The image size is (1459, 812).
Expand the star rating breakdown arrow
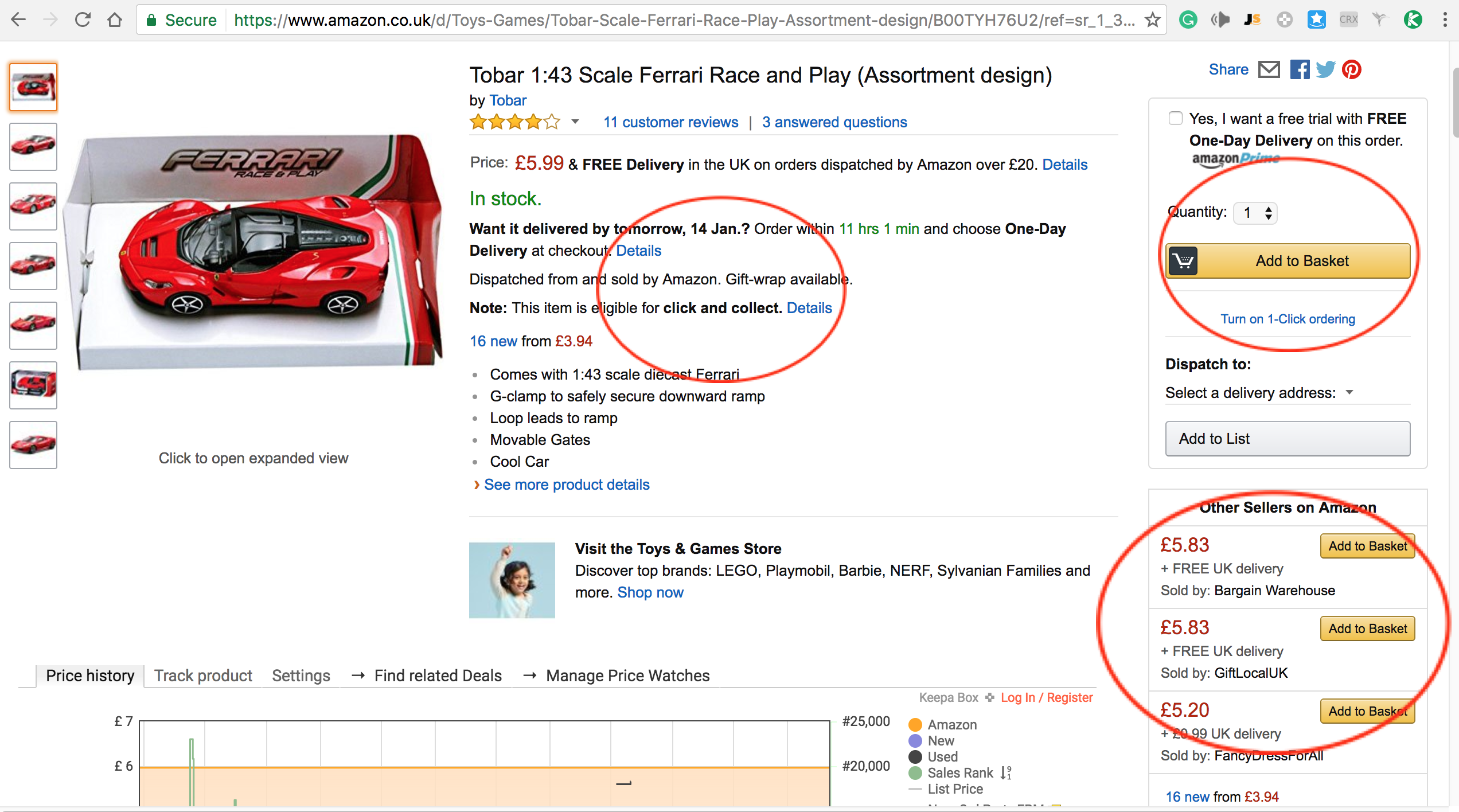click(x=575, y=122)
